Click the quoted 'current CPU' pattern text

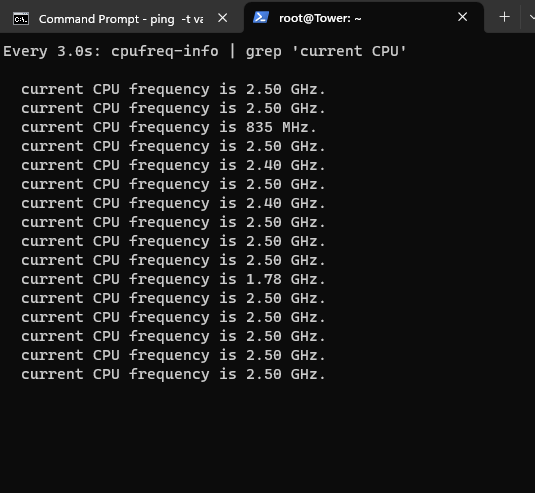349,51
